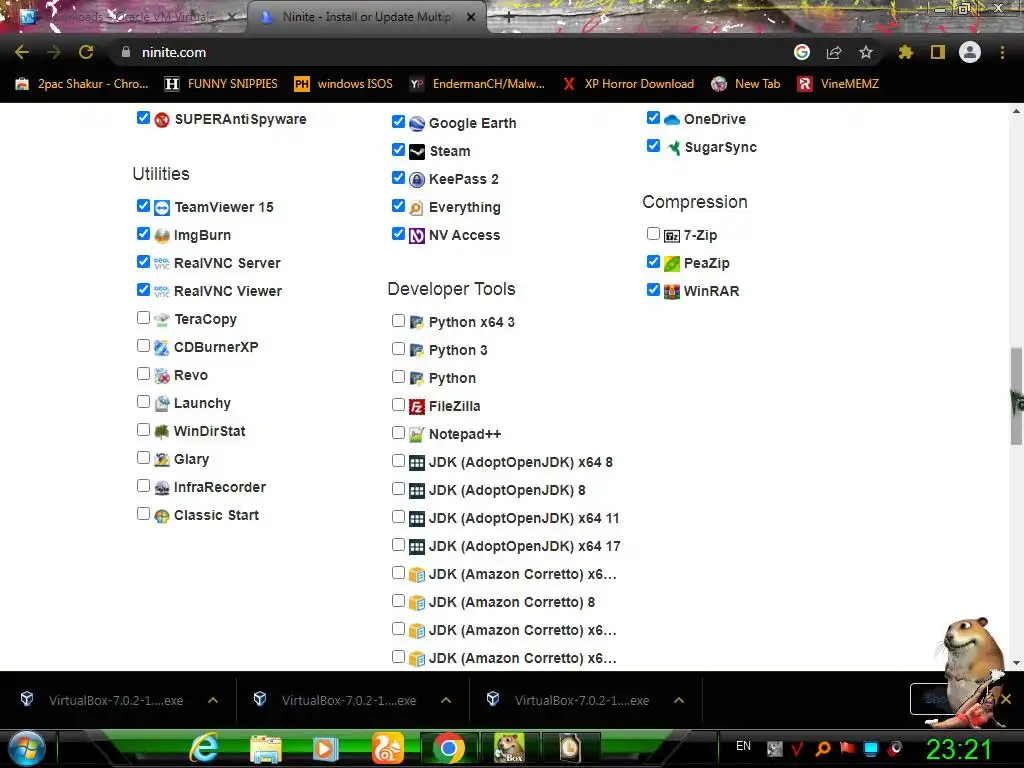This screenshot has height=768, width=1024.
Task: Check the CDBurnerXP checkbox
Action: click(x=144, y=345)
